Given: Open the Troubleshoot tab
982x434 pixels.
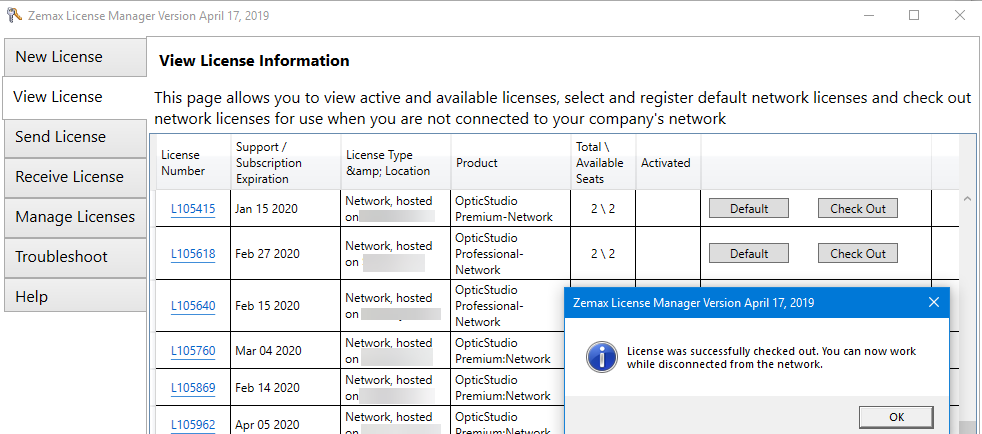Looking at the screenshot, I should pos(75,257).
